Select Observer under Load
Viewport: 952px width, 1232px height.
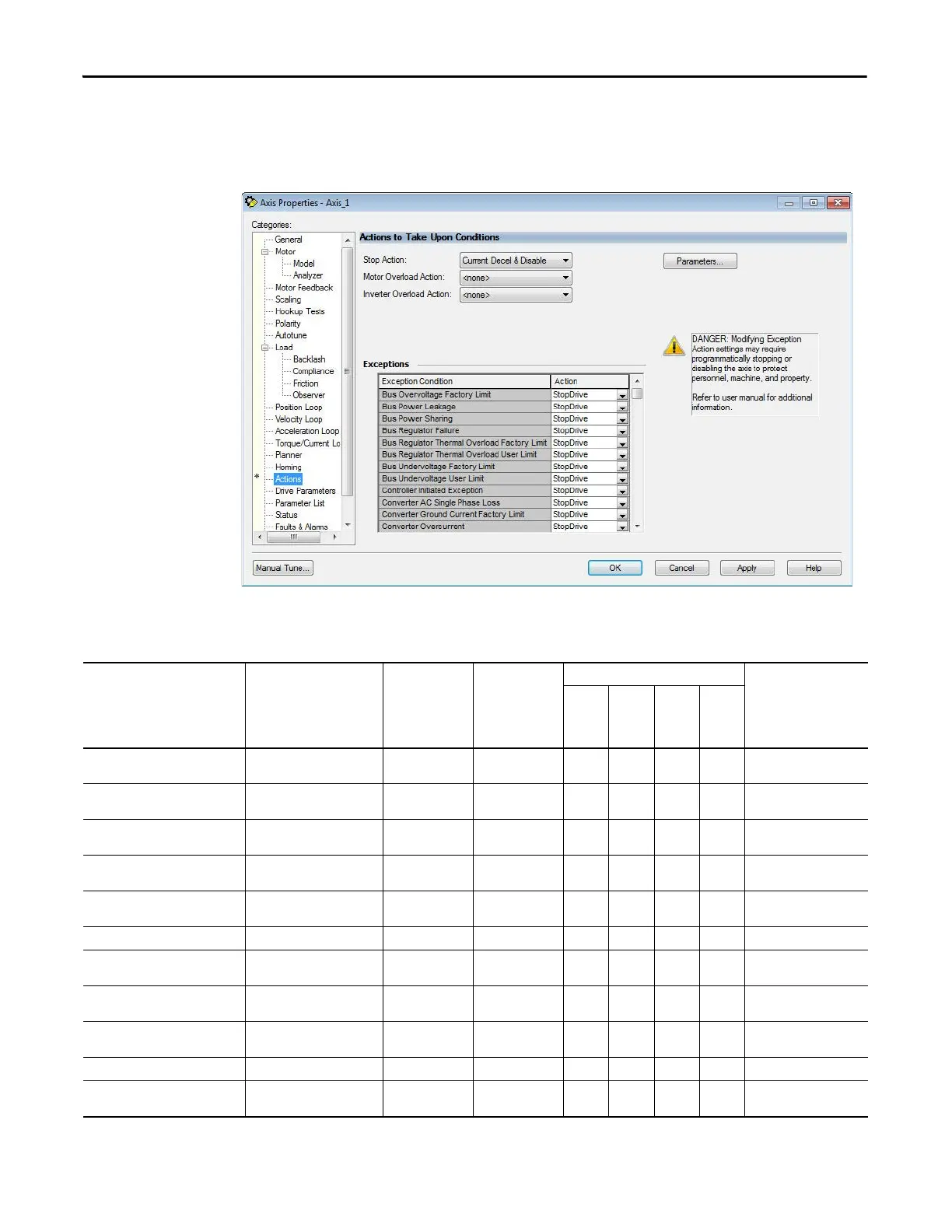coord(309,395)
